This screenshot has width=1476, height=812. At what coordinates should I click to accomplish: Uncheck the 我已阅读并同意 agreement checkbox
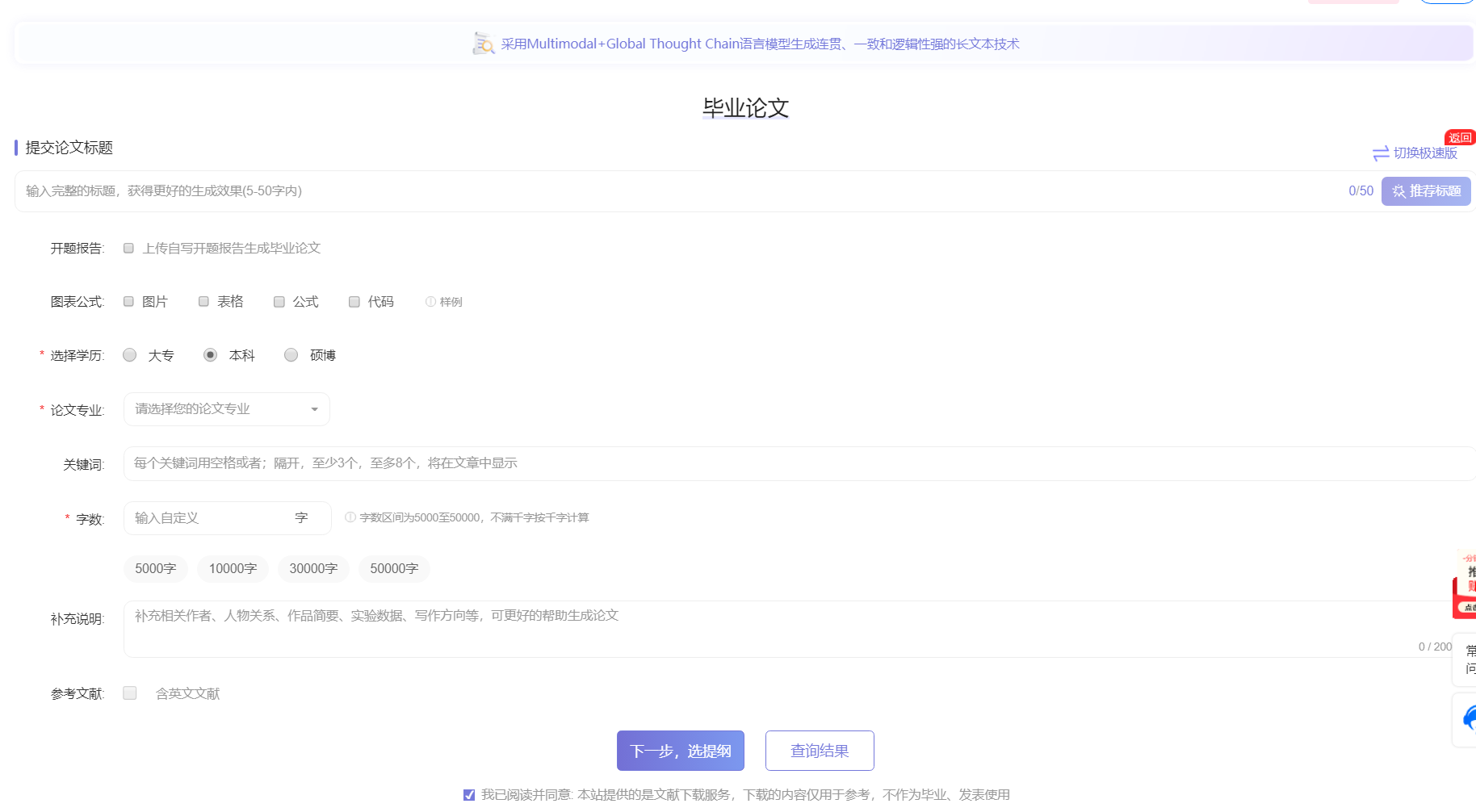469,795
